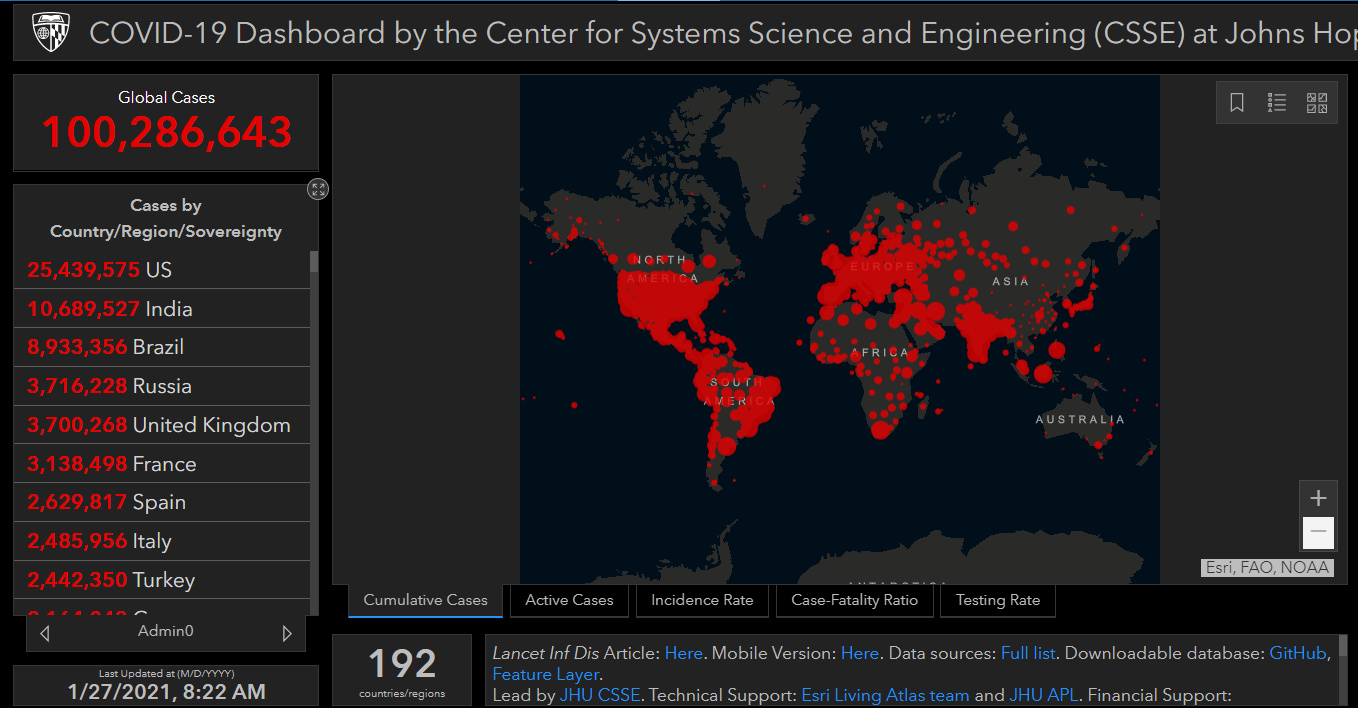Image resolution: width=1358 pixels, height=708 pixels.
Task: Open the map bookmarks icon
Action: 1237,103
